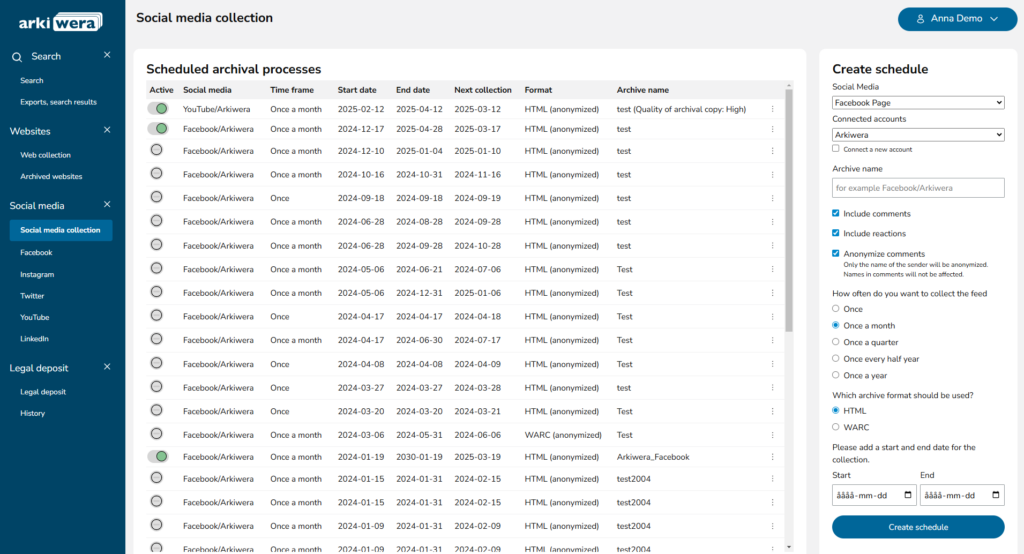Uncheck Anonymize comments
The image size is (1024, 554).
coord(836,253)
